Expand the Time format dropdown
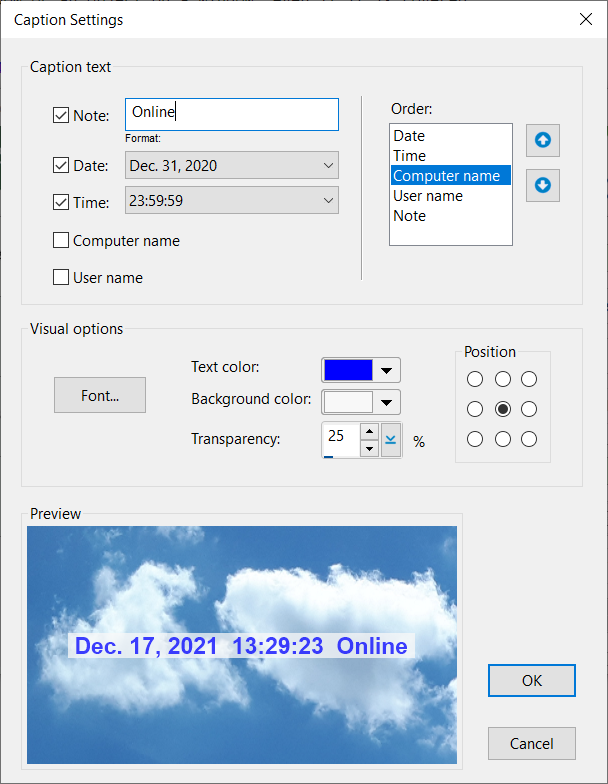 tap(329, 201)
